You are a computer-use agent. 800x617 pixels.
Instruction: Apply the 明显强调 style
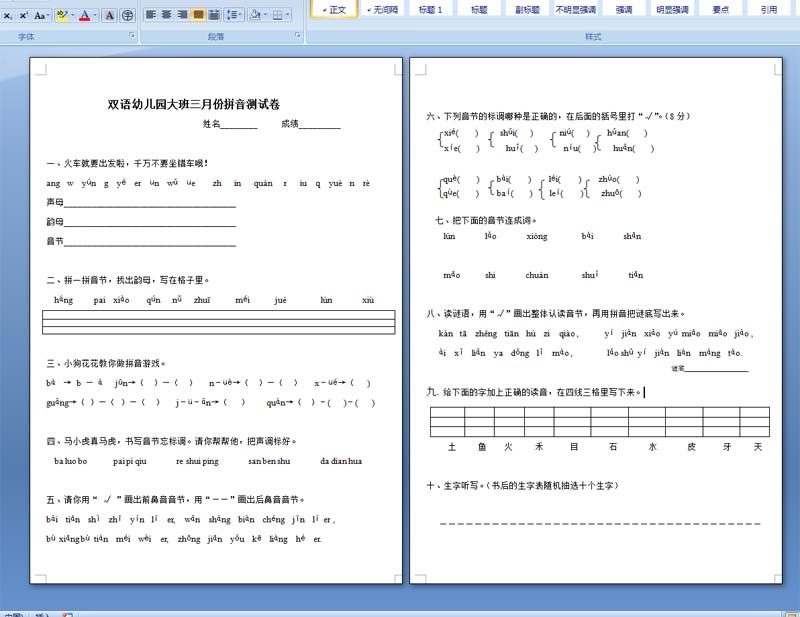(x=672, y=9)
